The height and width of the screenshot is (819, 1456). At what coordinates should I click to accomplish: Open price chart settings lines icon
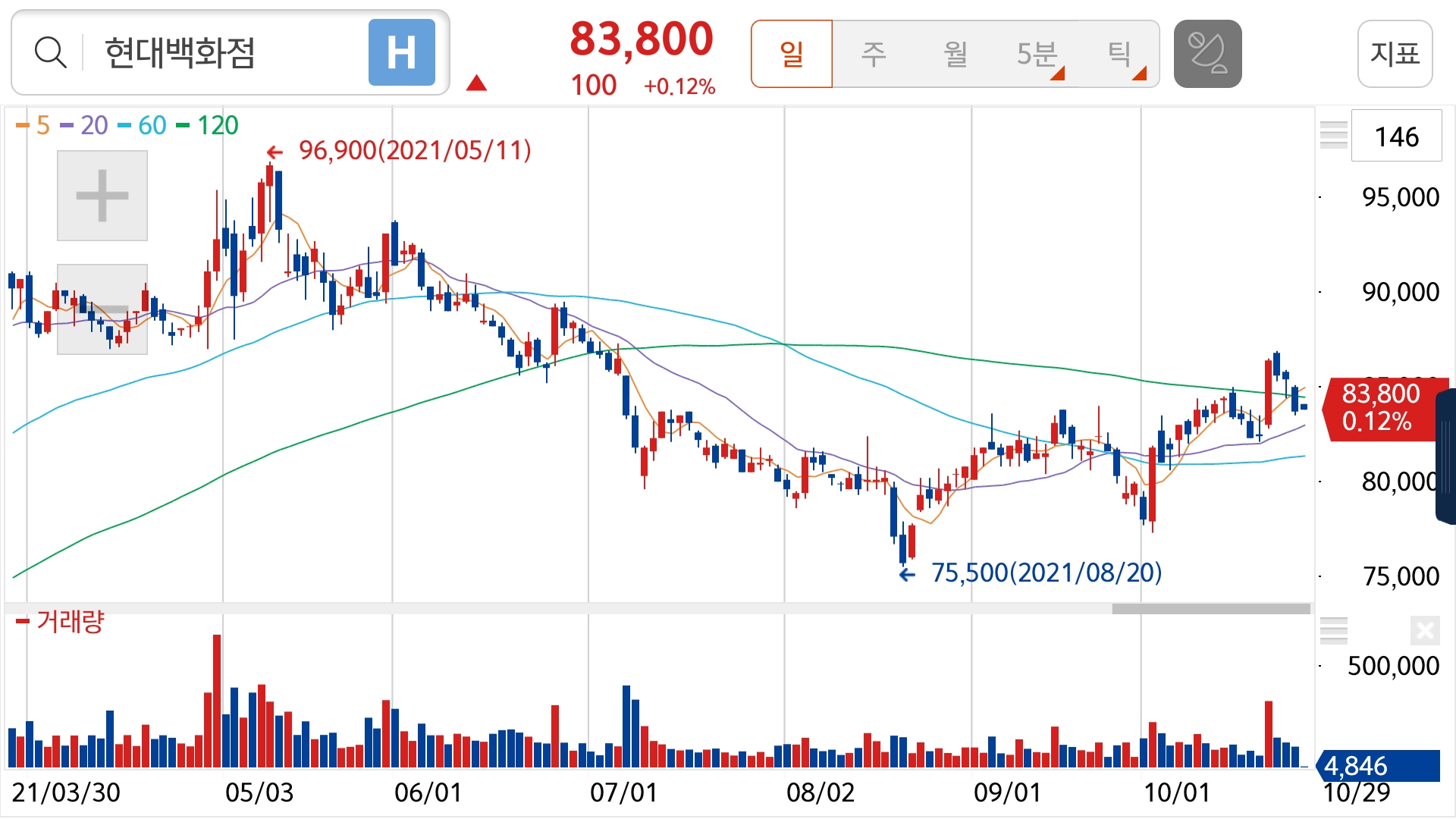click(x=1333, y=135)
